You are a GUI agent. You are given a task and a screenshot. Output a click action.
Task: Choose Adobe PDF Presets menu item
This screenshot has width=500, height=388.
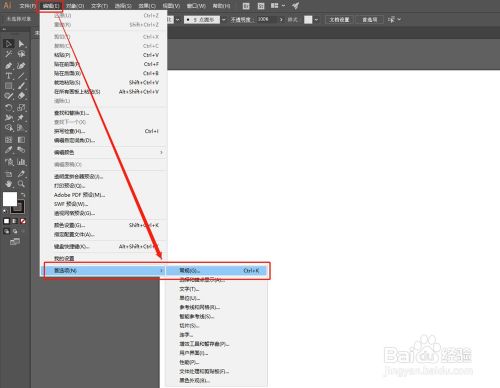click(104, 195)
